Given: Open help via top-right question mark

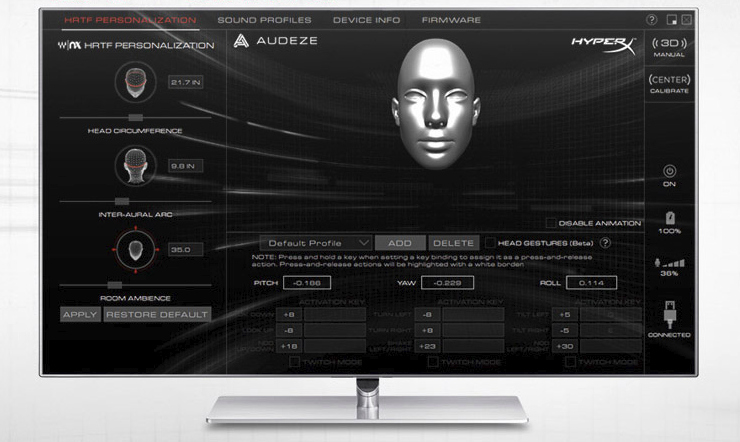Looking at the screenshot, I should (x=652, y=19).
